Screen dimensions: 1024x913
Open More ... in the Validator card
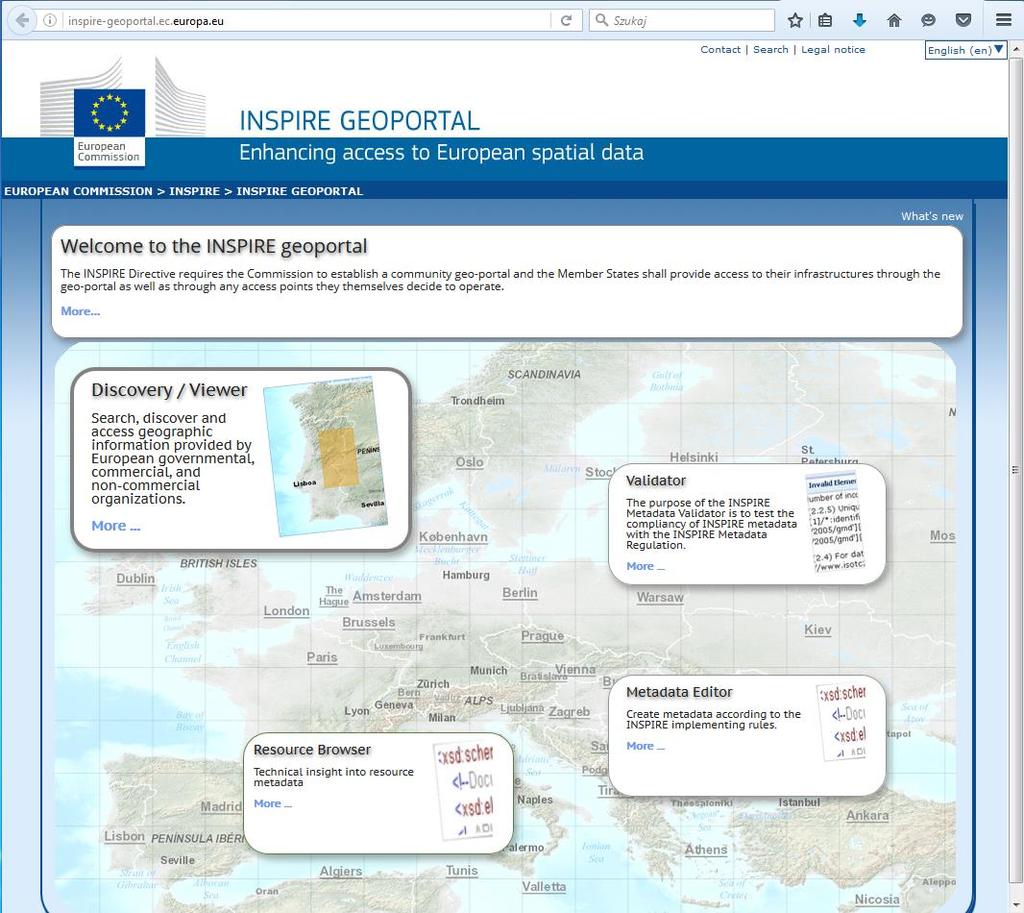[645, 566]
